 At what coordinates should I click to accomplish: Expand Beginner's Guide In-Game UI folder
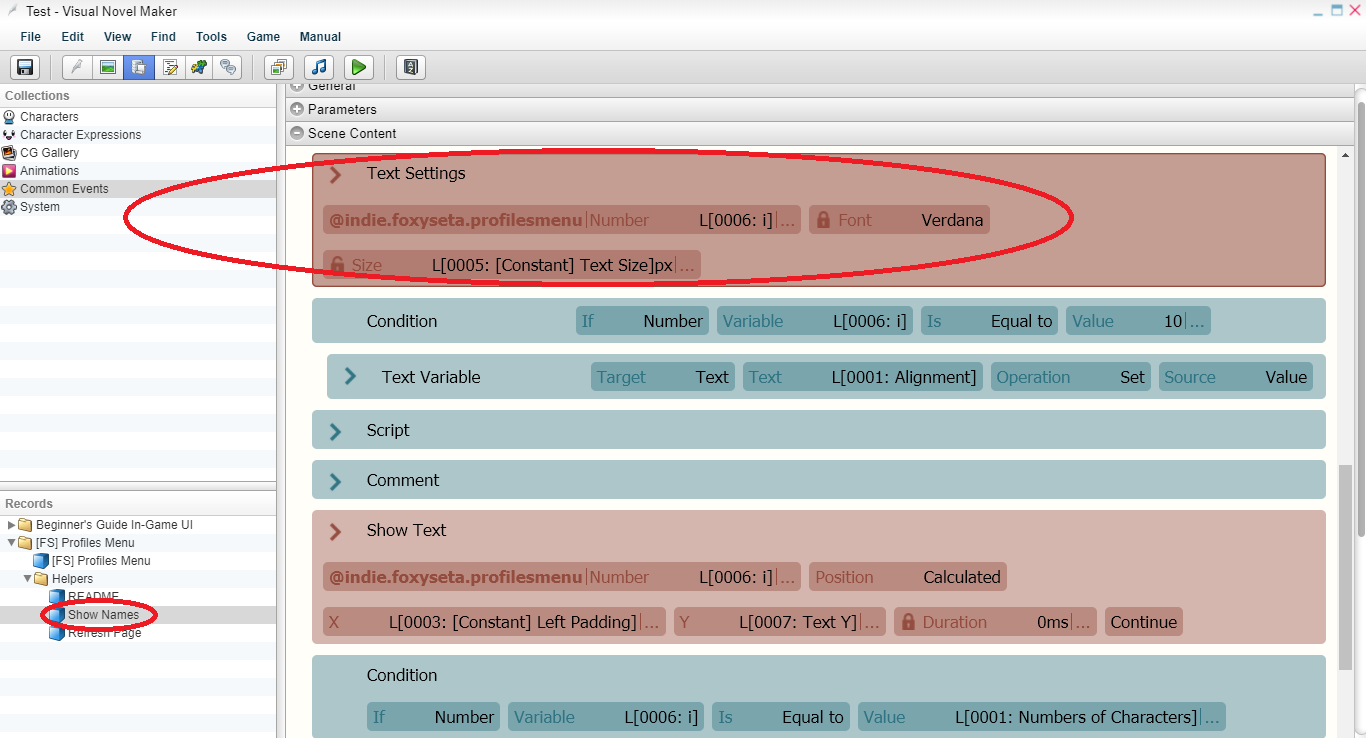(x=12, y=525)
